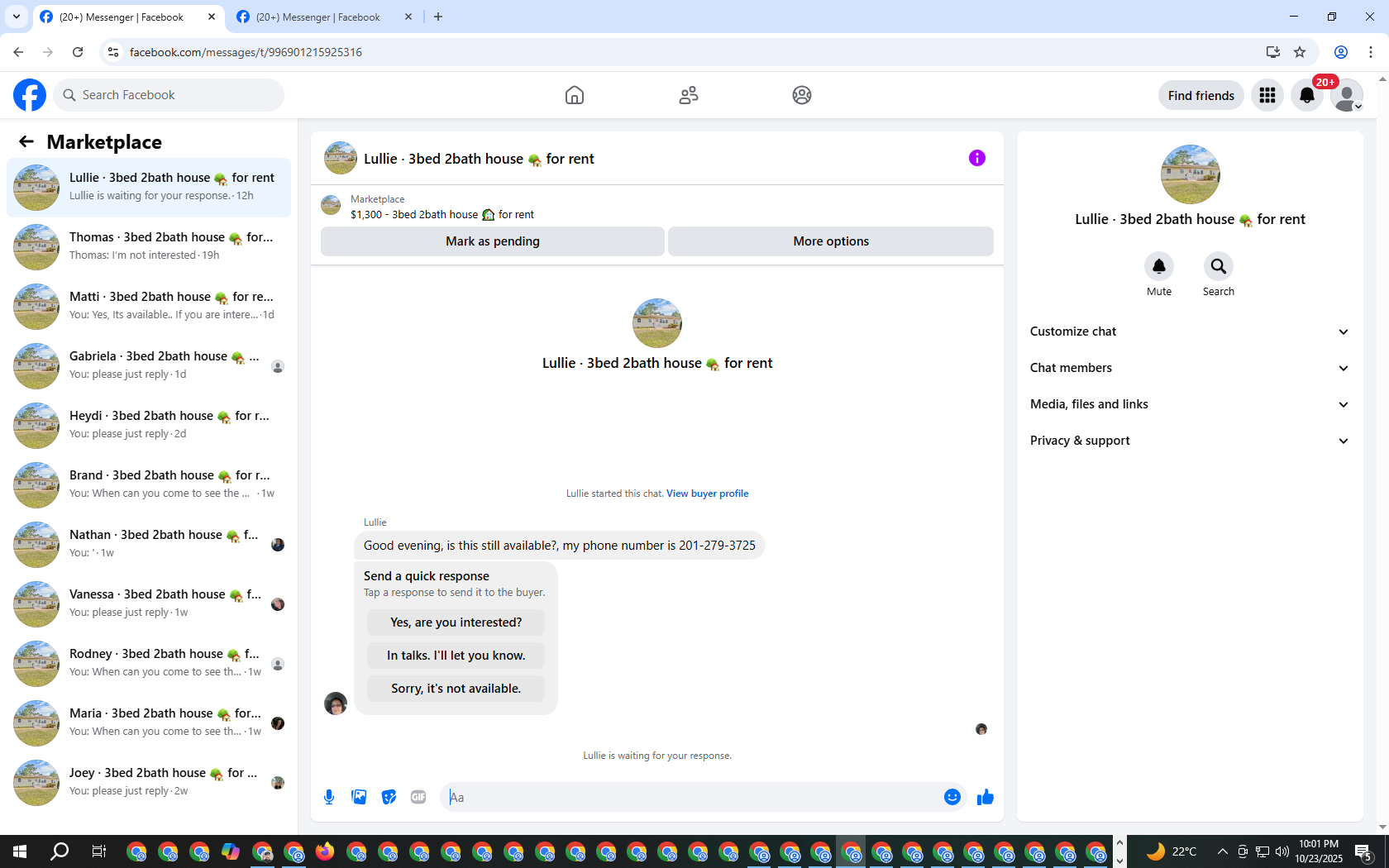Open the apps menu grid icon
1389x868 pixels.
point(1267,95)
